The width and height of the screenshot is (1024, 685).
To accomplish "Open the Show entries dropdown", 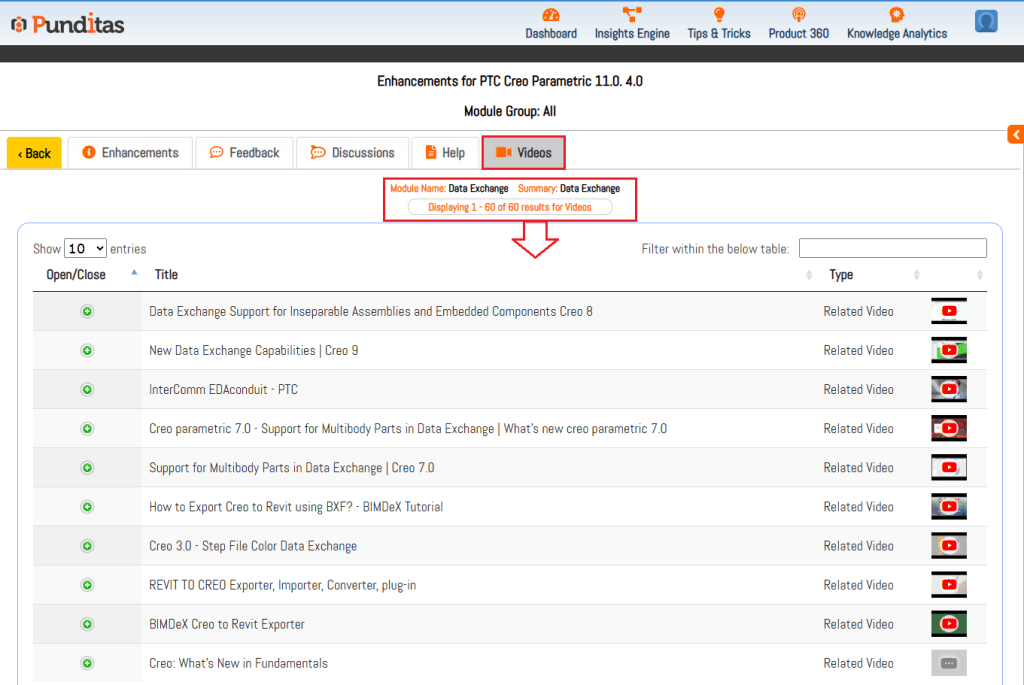I will click(85, 249).
